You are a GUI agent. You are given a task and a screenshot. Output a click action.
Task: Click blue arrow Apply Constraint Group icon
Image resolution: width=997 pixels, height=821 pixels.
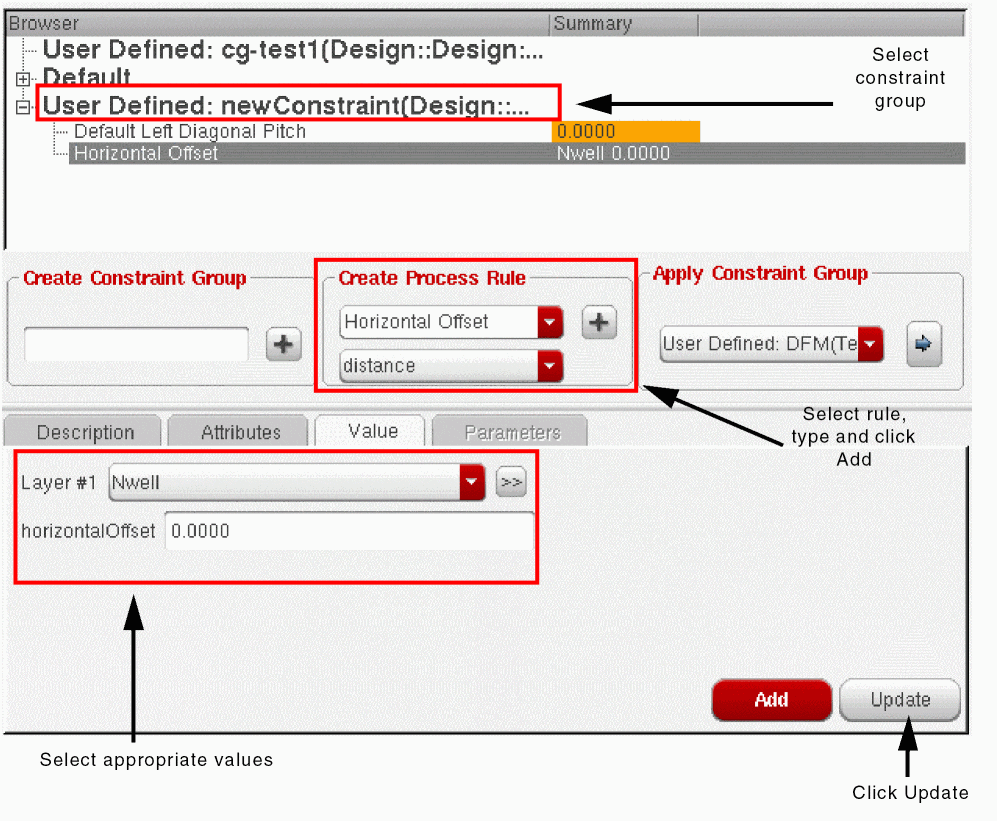923,344
